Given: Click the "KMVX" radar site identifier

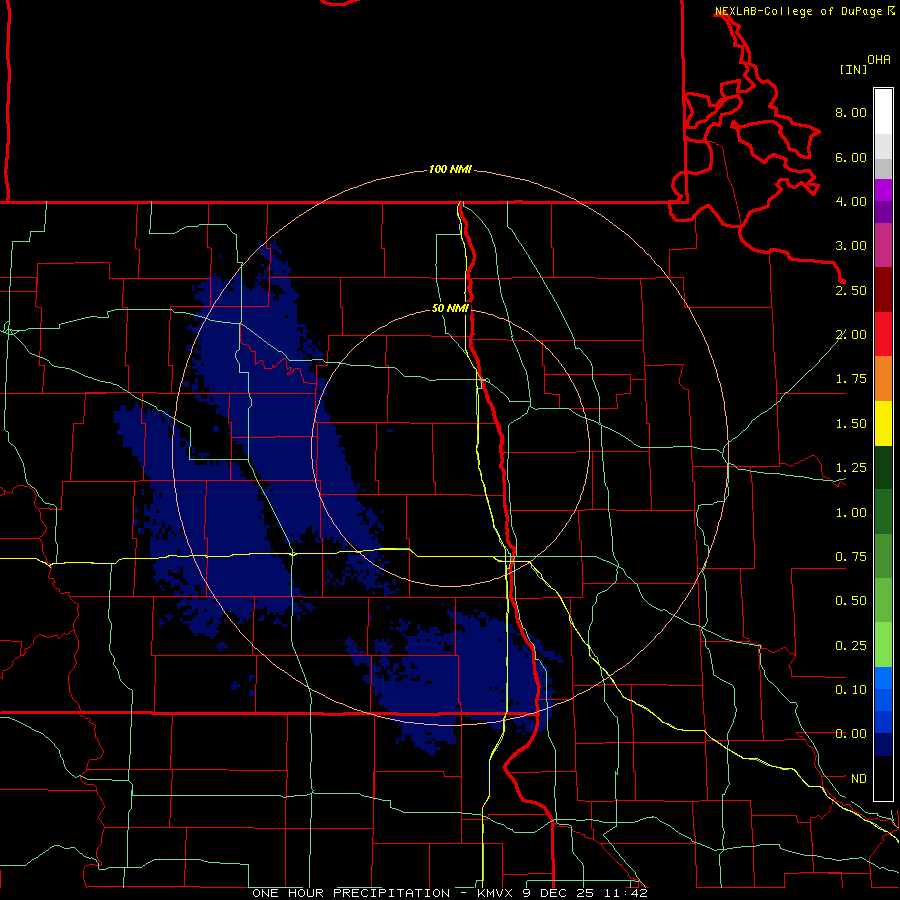Looking at the screenshot, I should (x=496, y=893).
